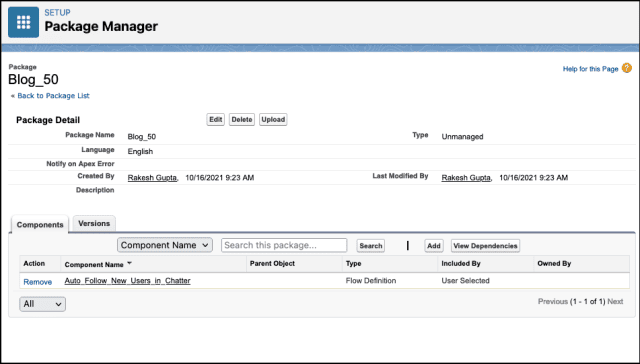Select the Flow Definition type cell
The width and height of the screenshot is (640, 364).
(x=371, y=281)
